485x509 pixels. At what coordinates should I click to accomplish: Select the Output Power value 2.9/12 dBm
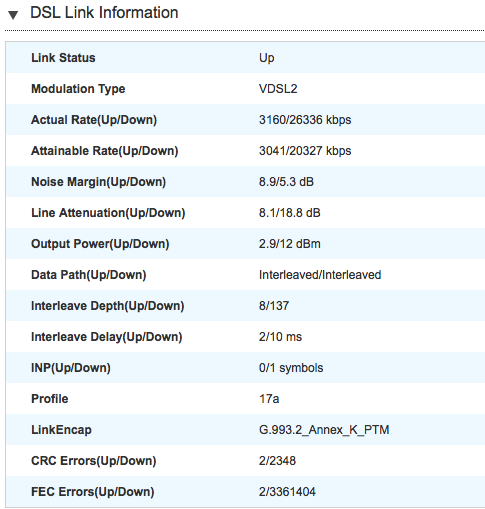tap(290, 244)
